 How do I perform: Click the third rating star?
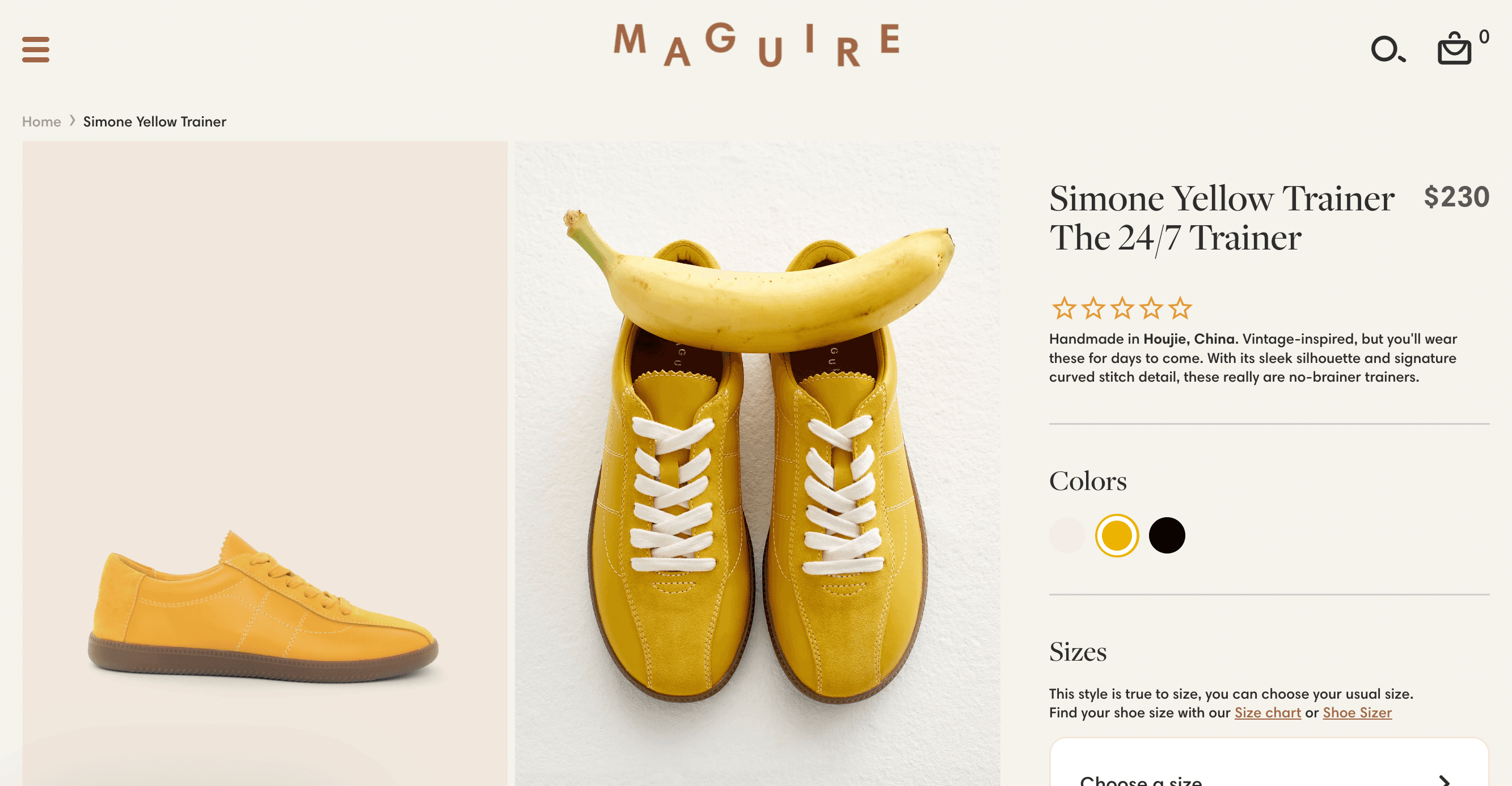[1122, 308]
